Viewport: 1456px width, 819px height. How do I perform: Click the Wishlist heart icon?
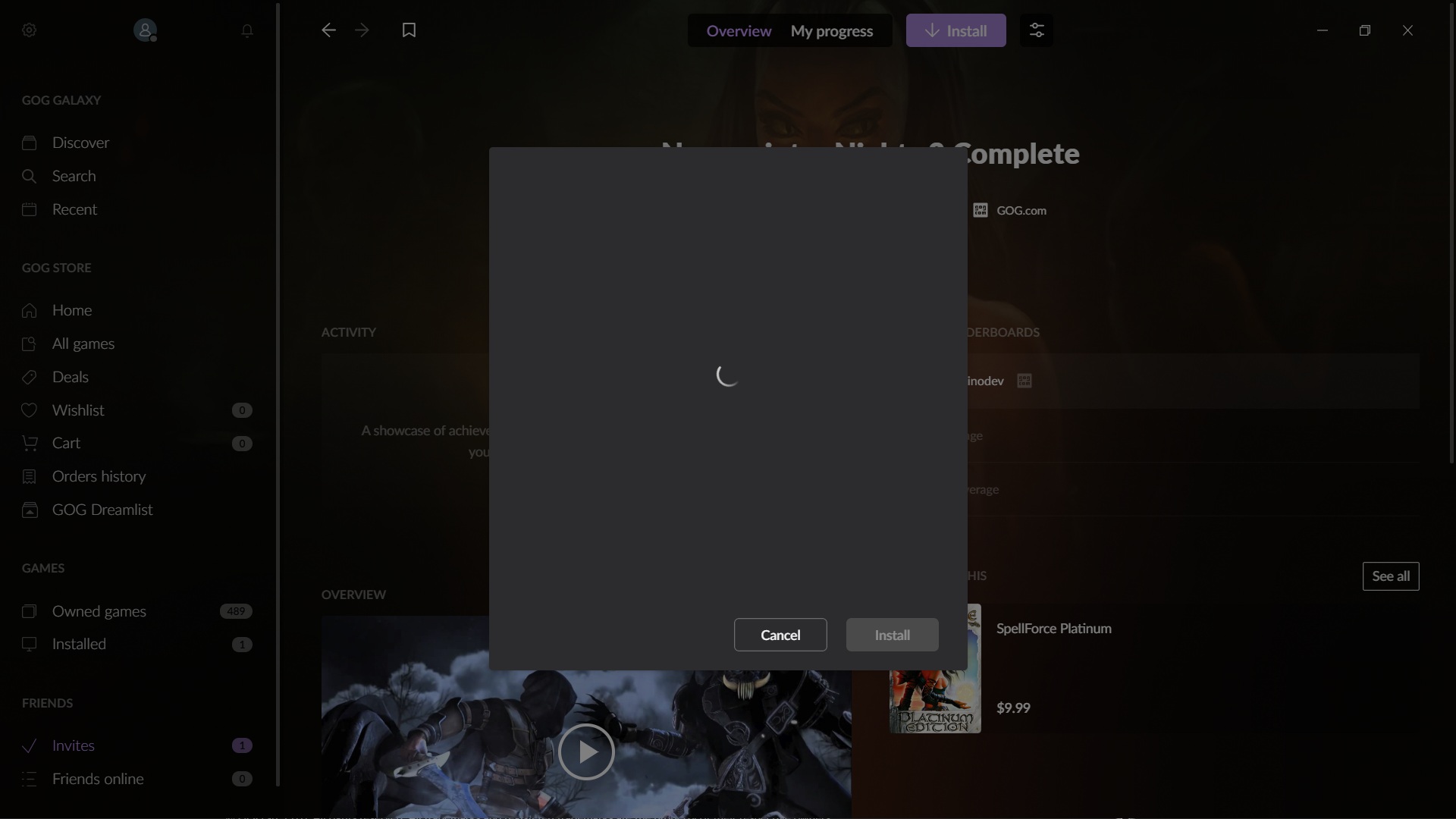[29, 410]
